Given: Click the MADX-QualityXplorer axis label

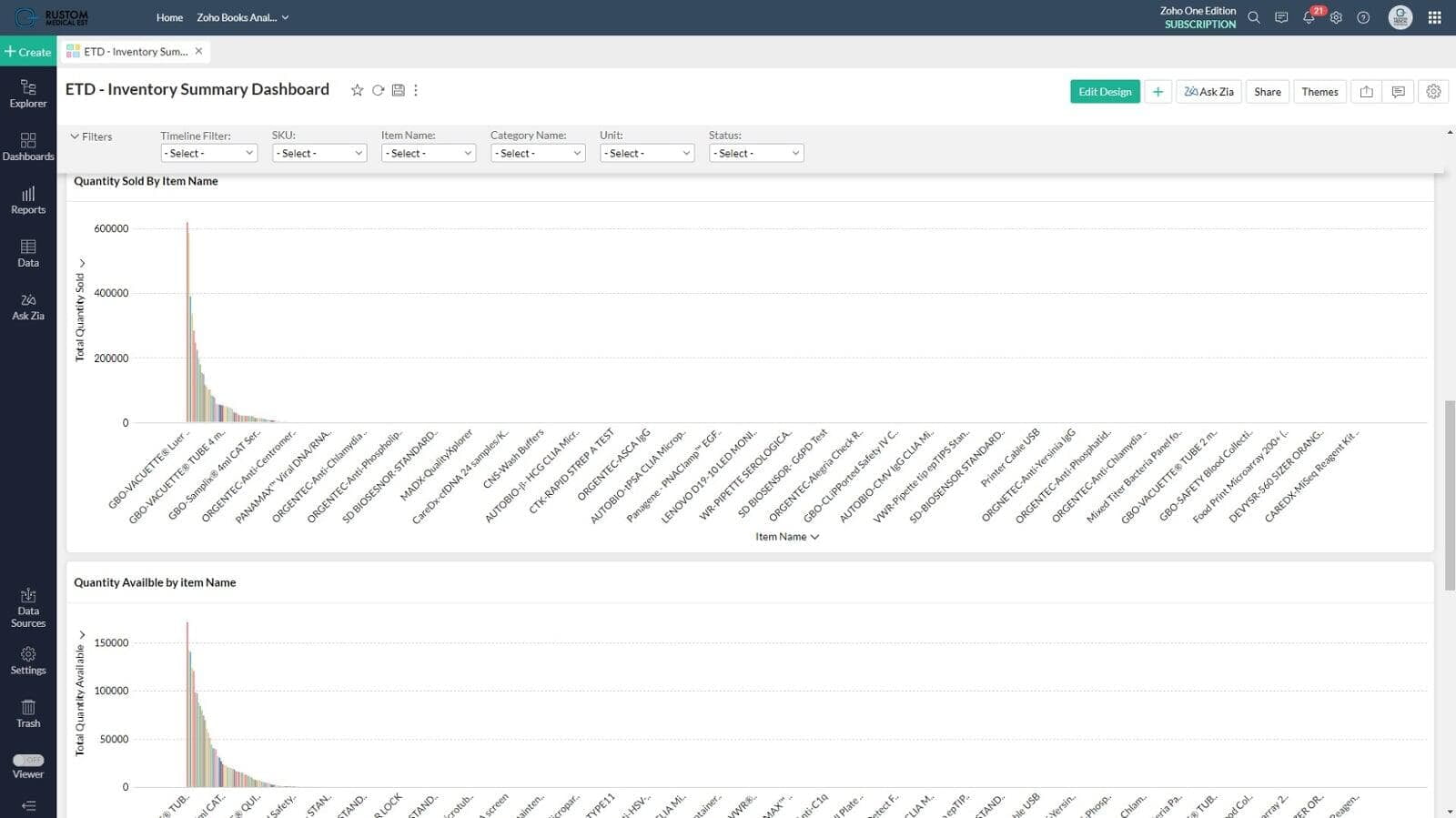Looking at the screenshot, I should pos(437,464).
